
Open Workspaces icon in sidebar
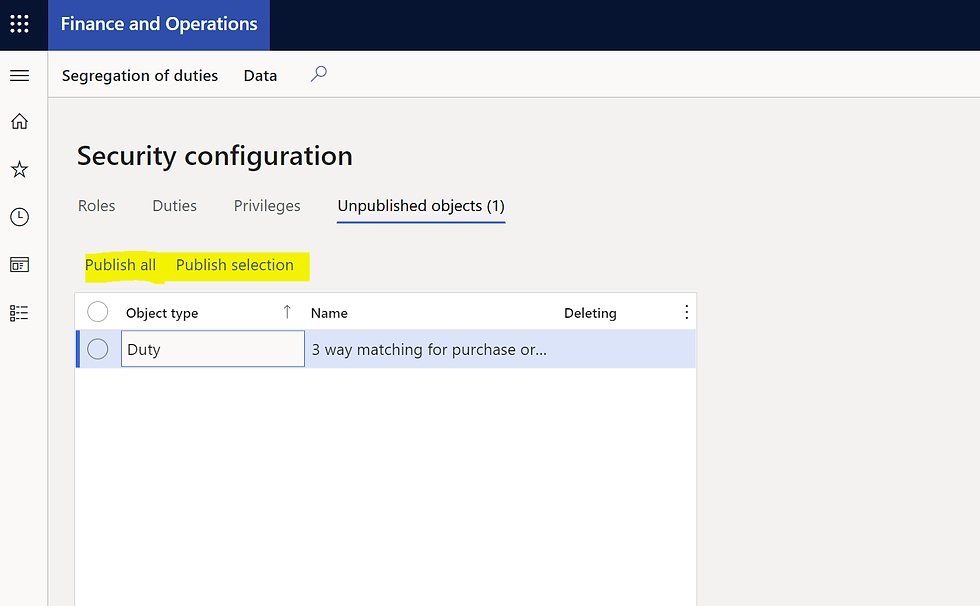19,265
